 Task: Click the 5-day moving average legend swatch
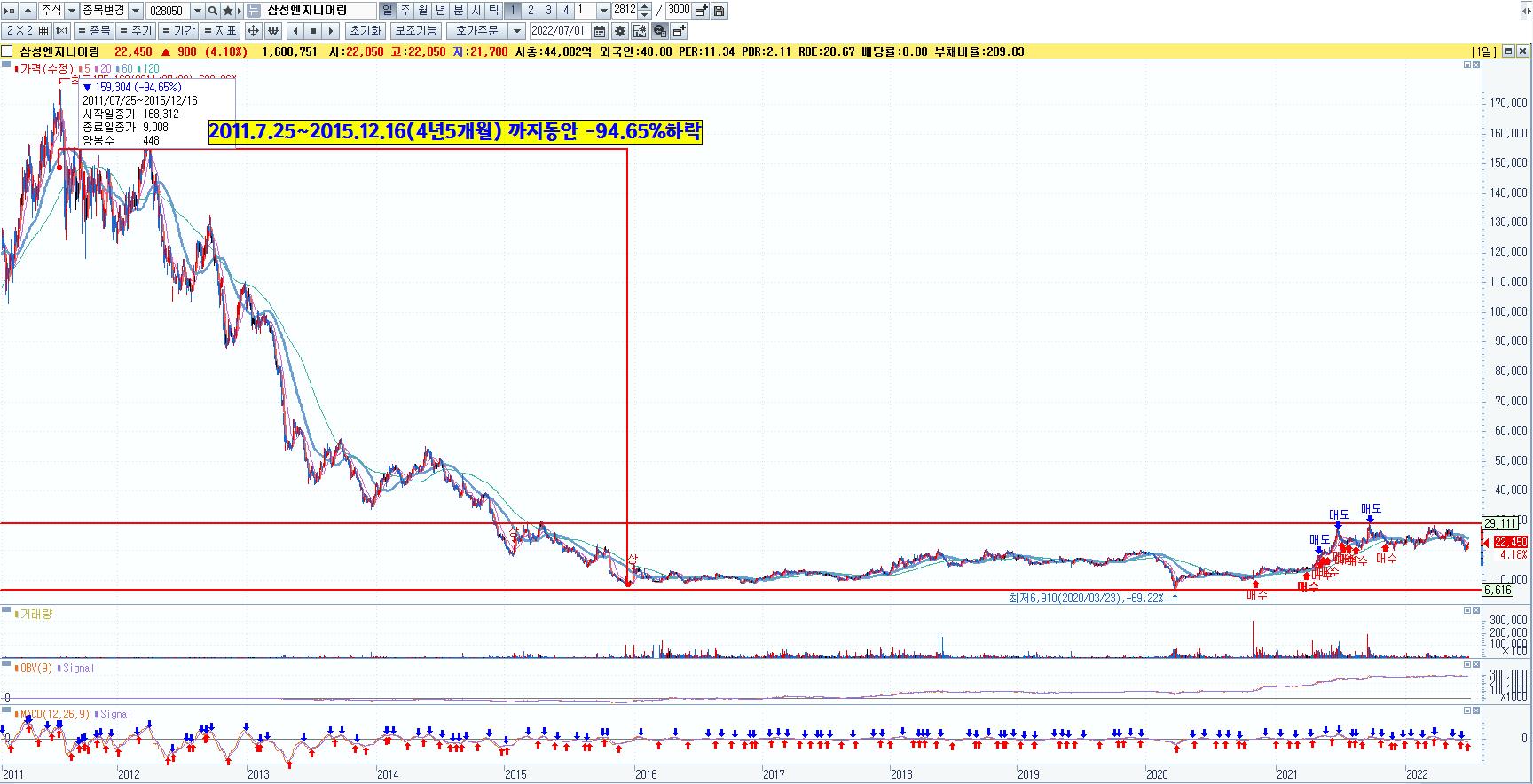click(x=81, y=68)
